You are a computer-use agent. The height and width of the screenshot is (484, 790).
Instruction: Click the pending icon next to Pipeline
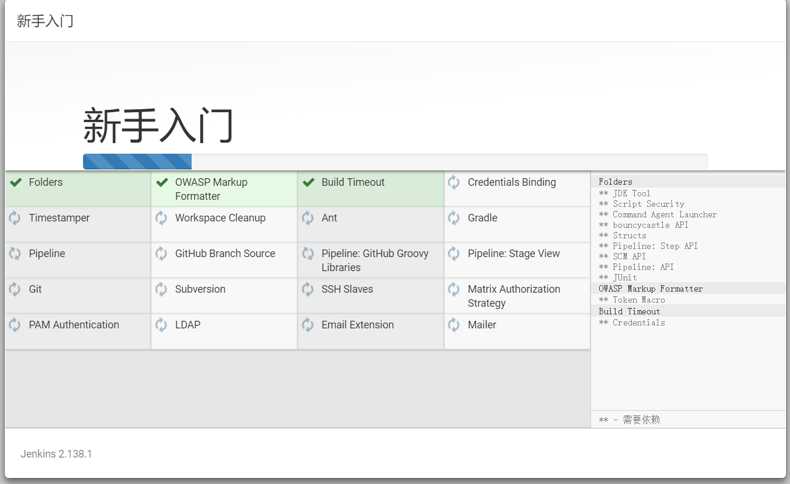click(x=15, y=254)
